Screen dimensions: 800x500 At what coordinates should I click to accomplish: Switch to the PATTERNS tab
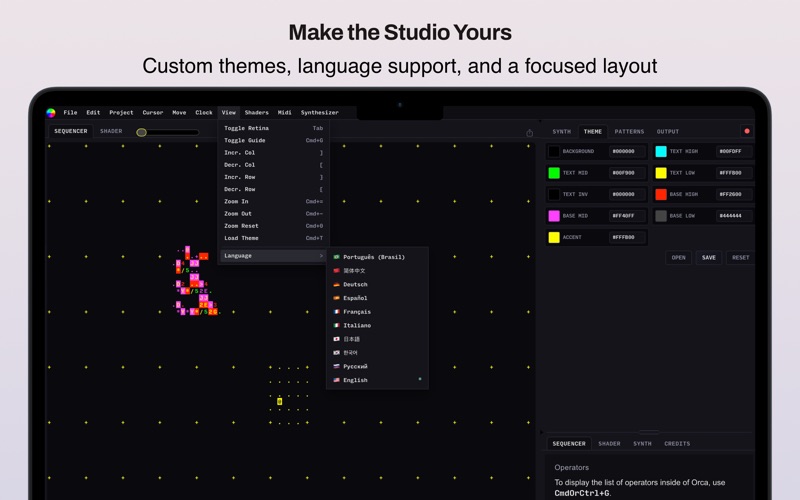tap(630, 132)
